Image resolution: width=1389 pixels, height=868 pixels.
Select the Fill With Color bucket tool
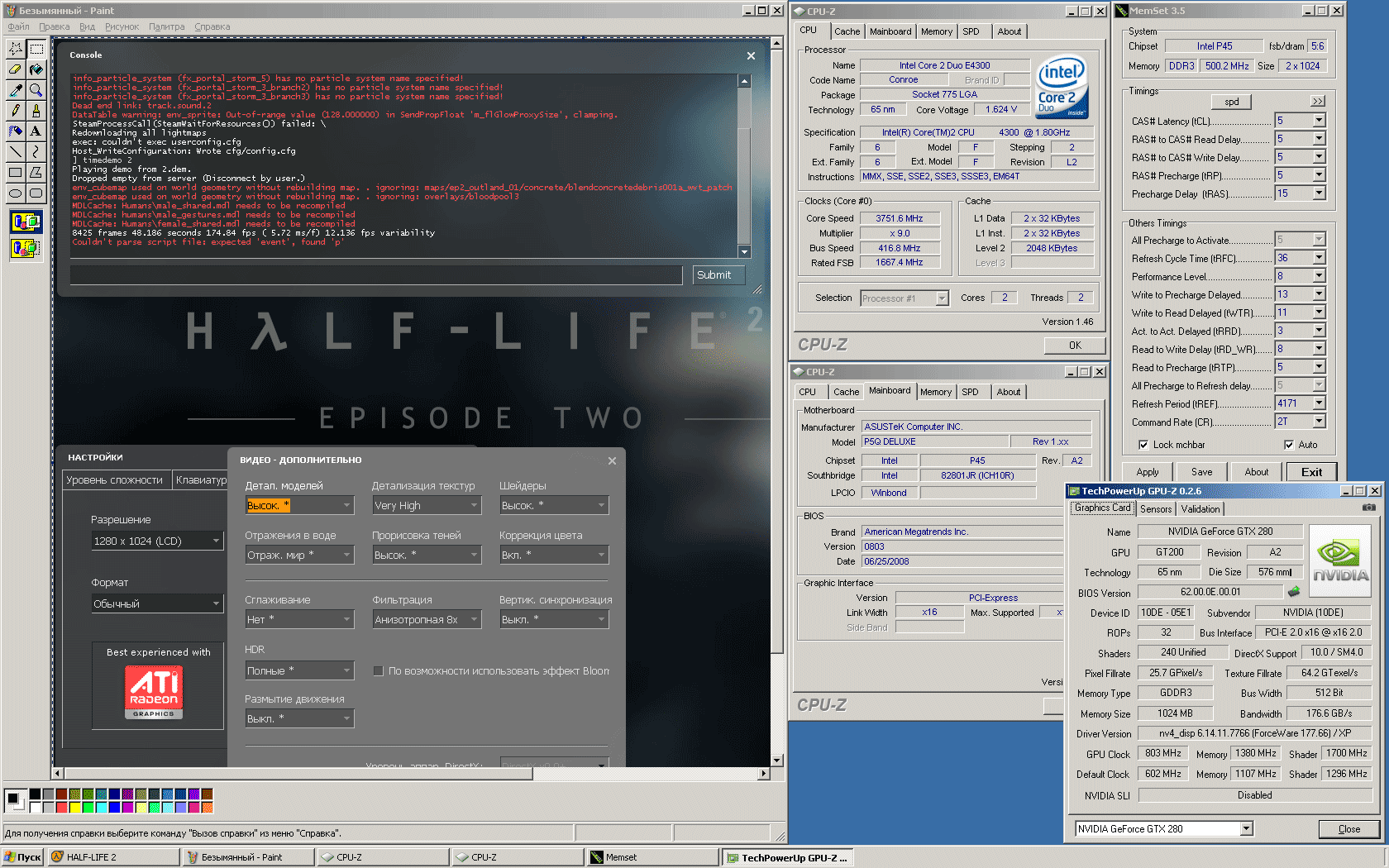tap(36, 69)
